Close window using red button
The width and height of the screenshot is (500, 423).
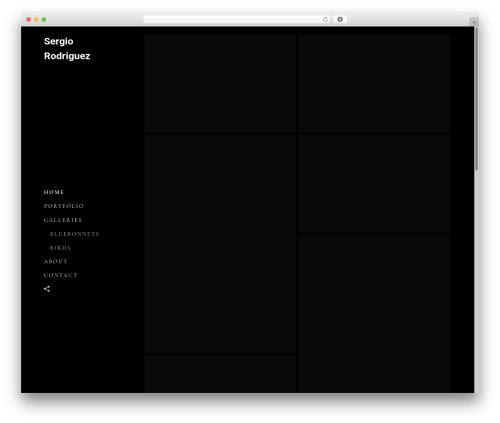(x=29, y=19)
